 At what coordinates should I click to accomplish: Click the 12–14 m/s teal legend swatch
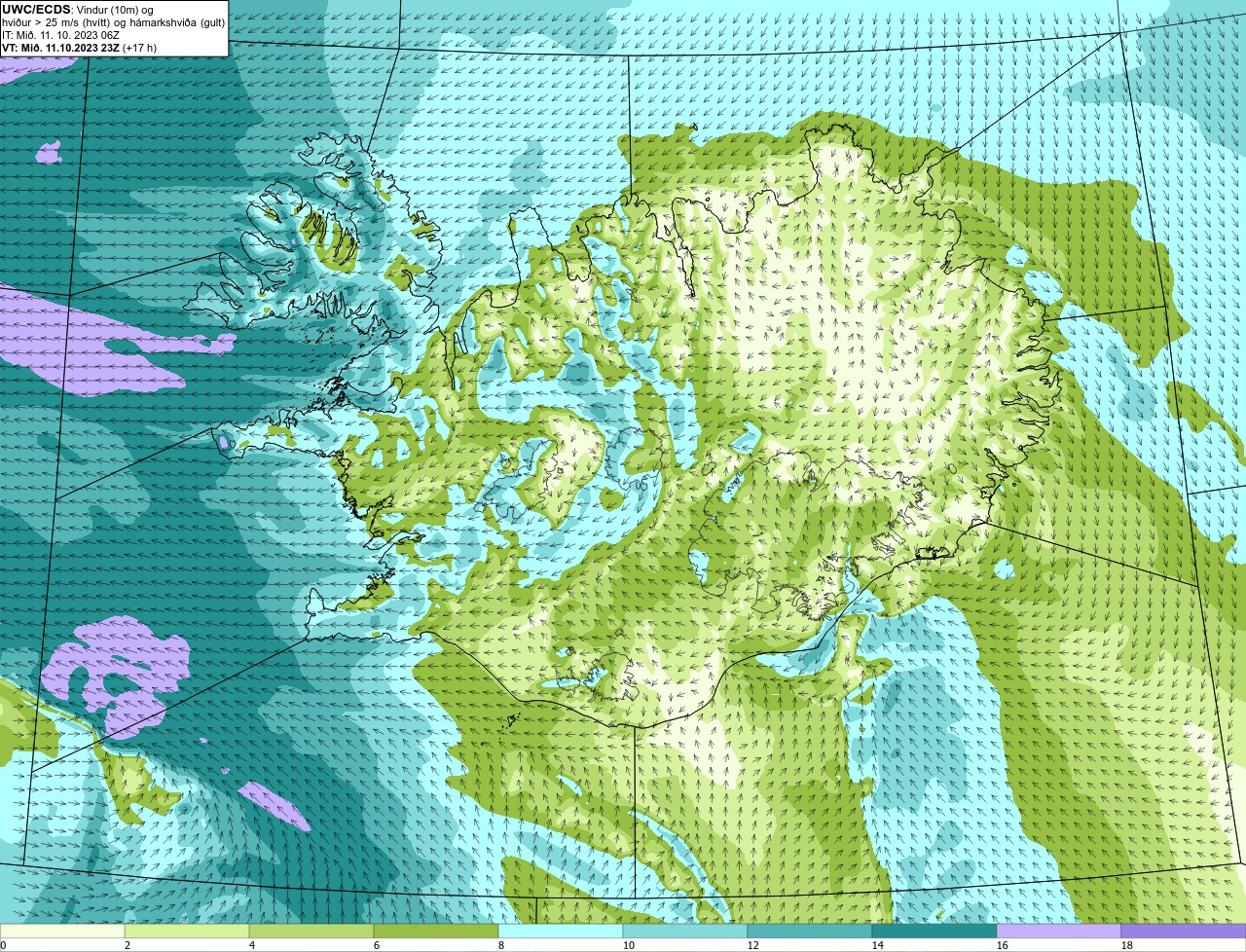(810, 932)
